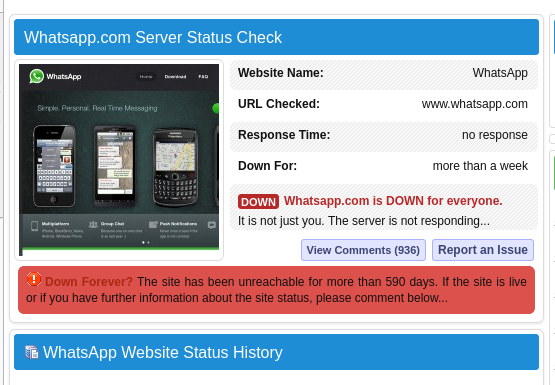Open the View Comments (936) button
Image resolution: width=555 pixels, height=385 pixels.
(363, 250)
